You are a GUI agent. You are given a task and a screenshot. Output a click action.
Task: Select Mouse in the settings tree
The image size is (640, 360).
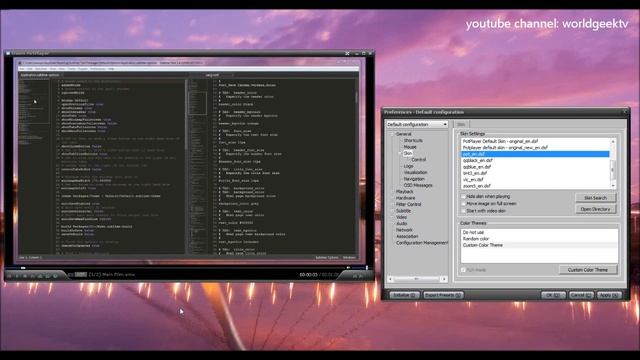410,147
